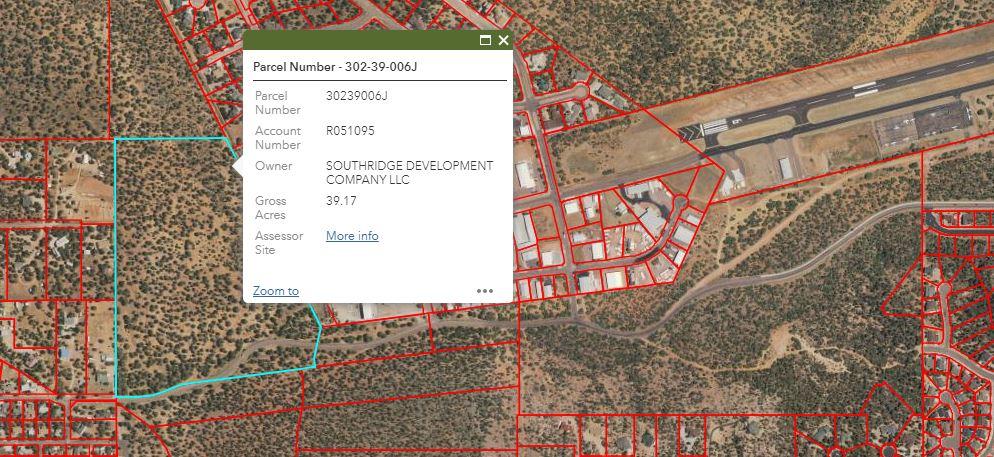Open the More info assessor link

coord(352,236)
